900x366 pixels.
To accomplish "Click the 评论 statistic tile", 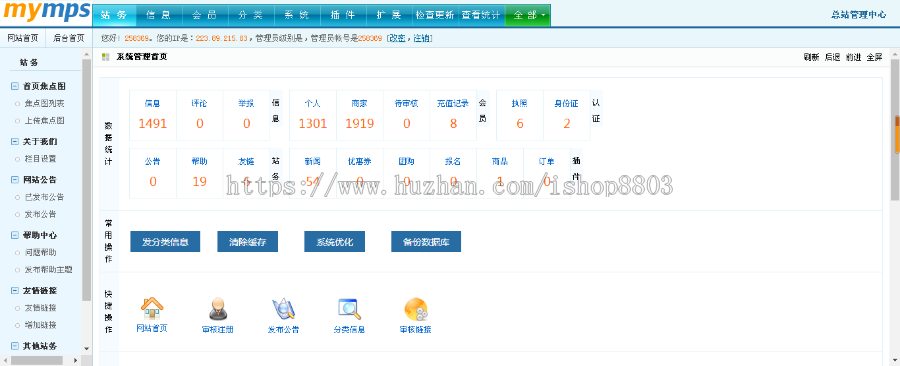I will (199, 115).
